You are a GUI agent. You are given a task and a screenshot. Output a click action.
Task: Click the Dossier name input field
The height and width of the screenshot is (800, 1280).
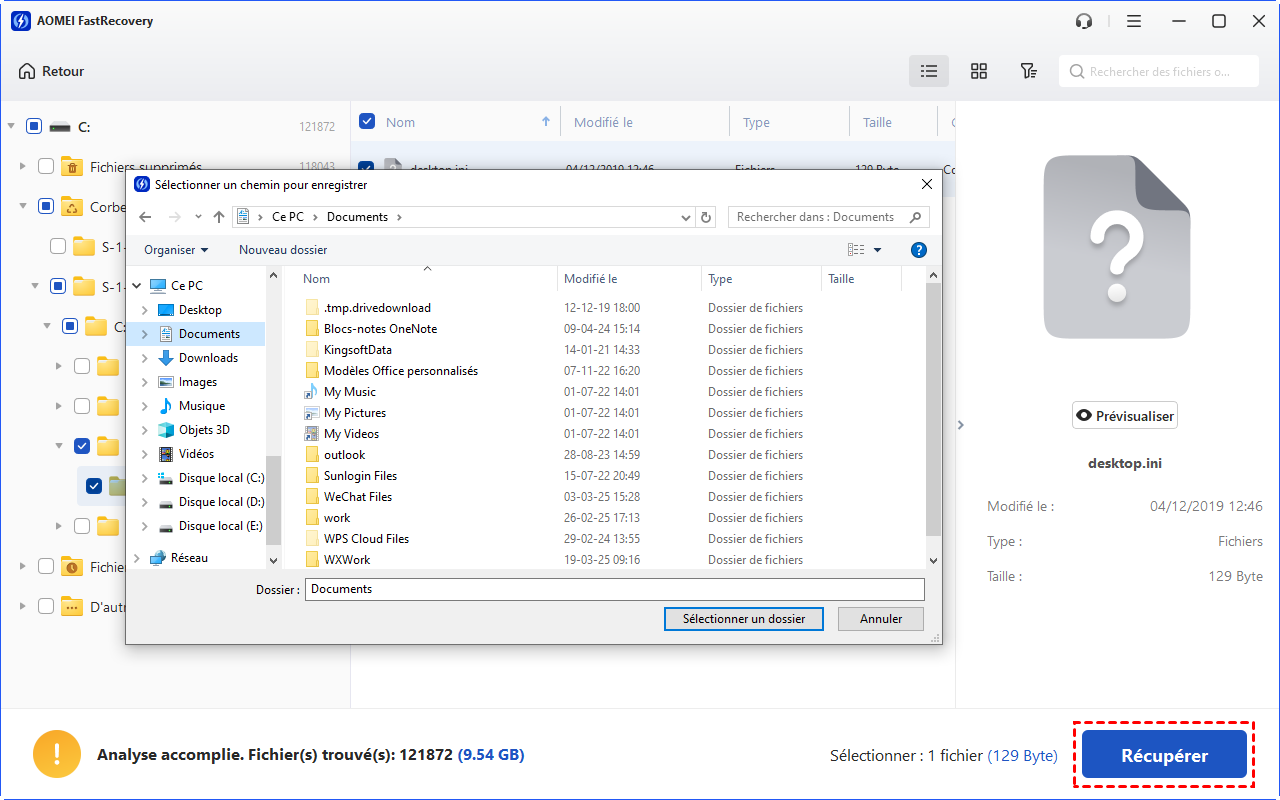coord(614,589)
